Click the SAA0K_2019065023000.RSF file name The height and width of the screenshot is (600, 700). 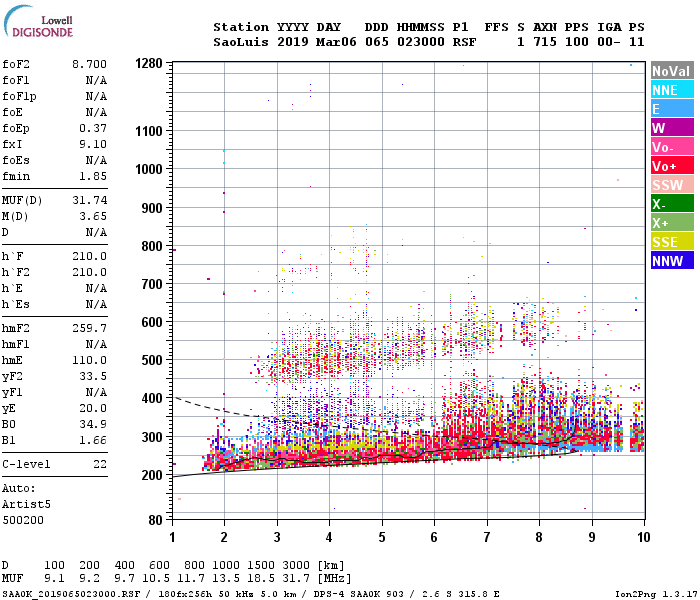coord(71,594)
